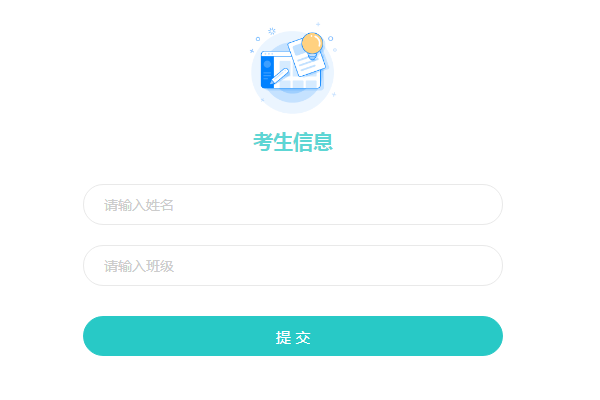Click the 考生信息 heading

click(x=293, y=142)
